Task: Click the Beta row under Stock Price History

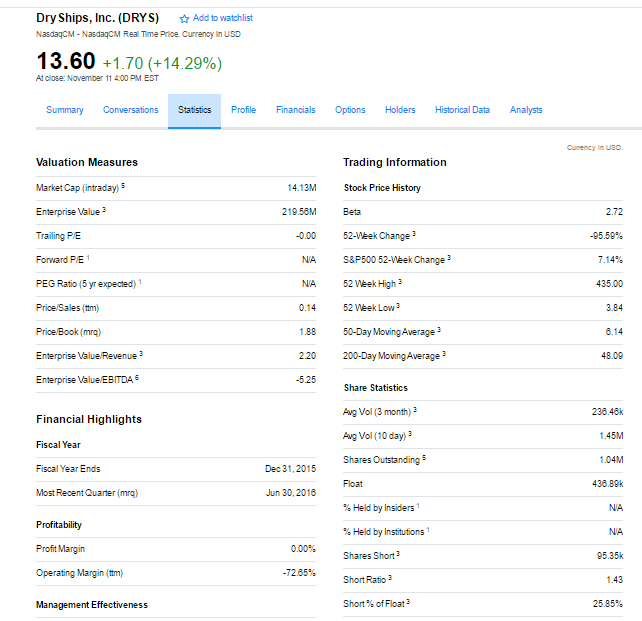Action: pos(352,212)
